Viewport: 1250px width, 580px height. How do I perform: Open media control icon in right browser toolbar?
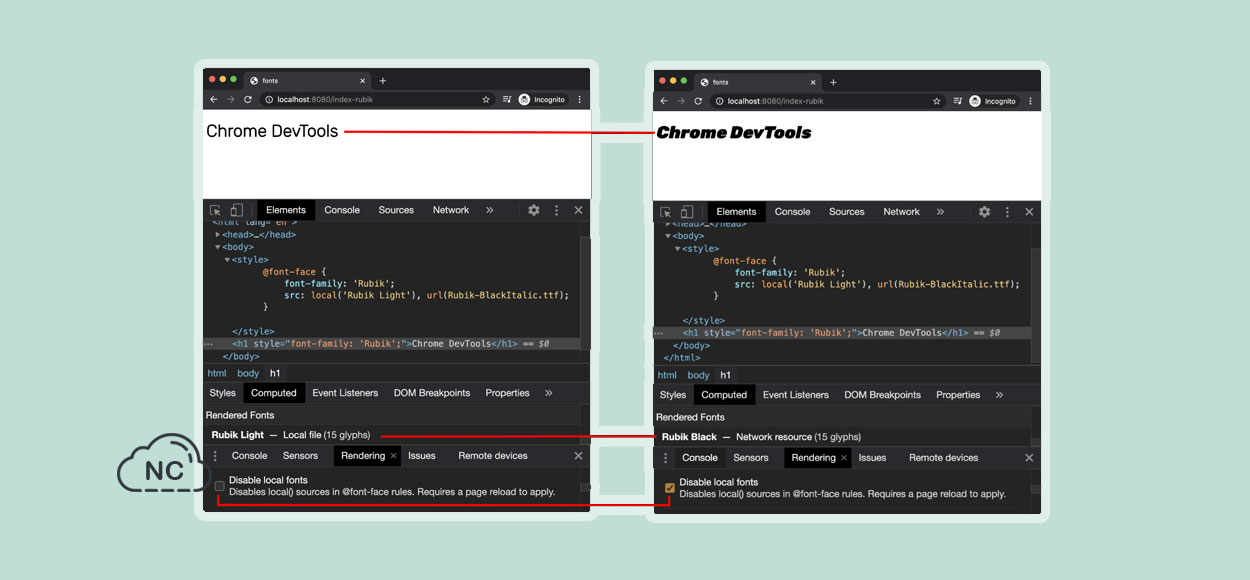point(958,101)
